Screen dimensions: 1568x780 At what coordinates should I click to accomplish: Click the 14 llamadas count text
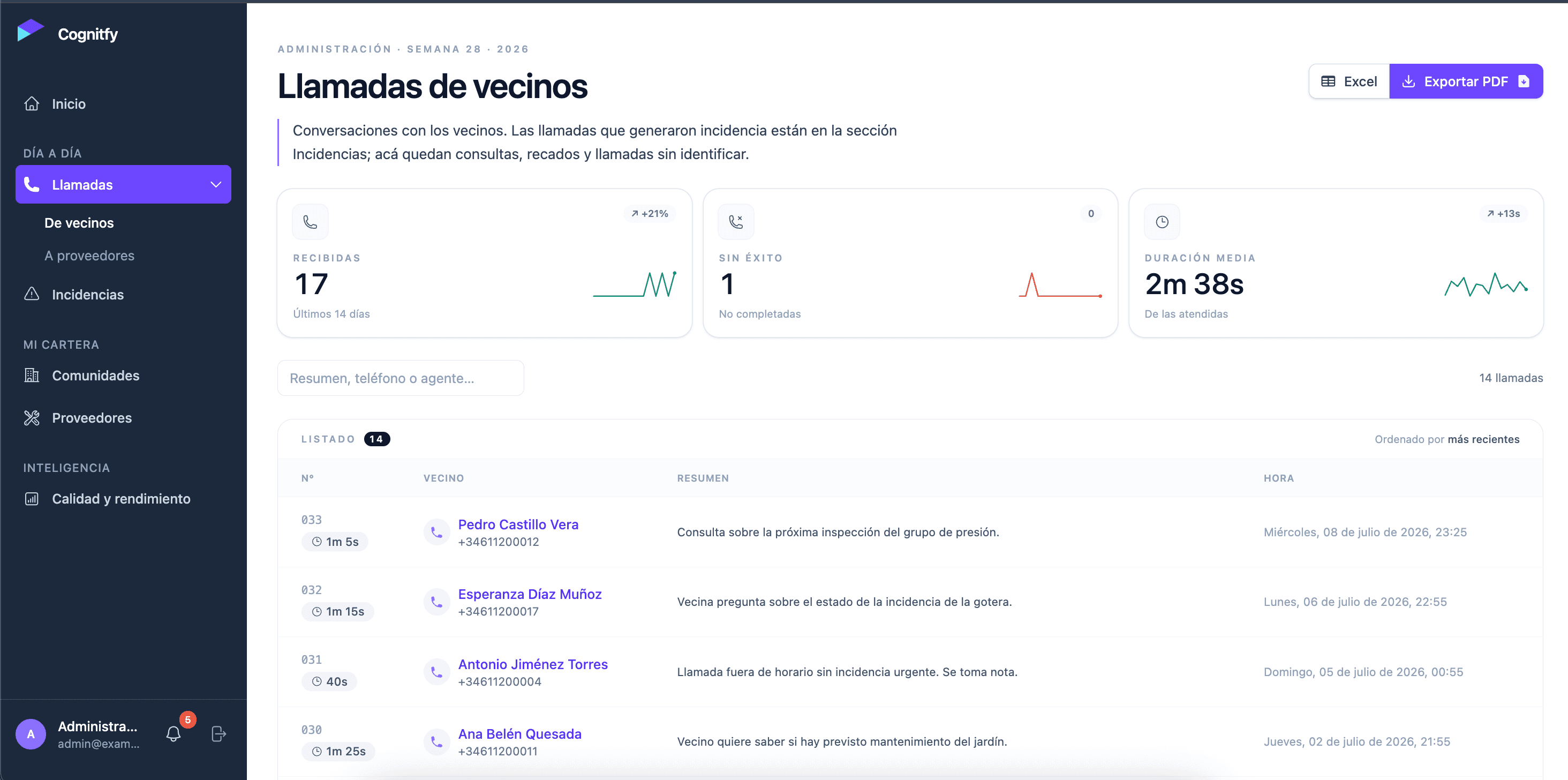1511,378
